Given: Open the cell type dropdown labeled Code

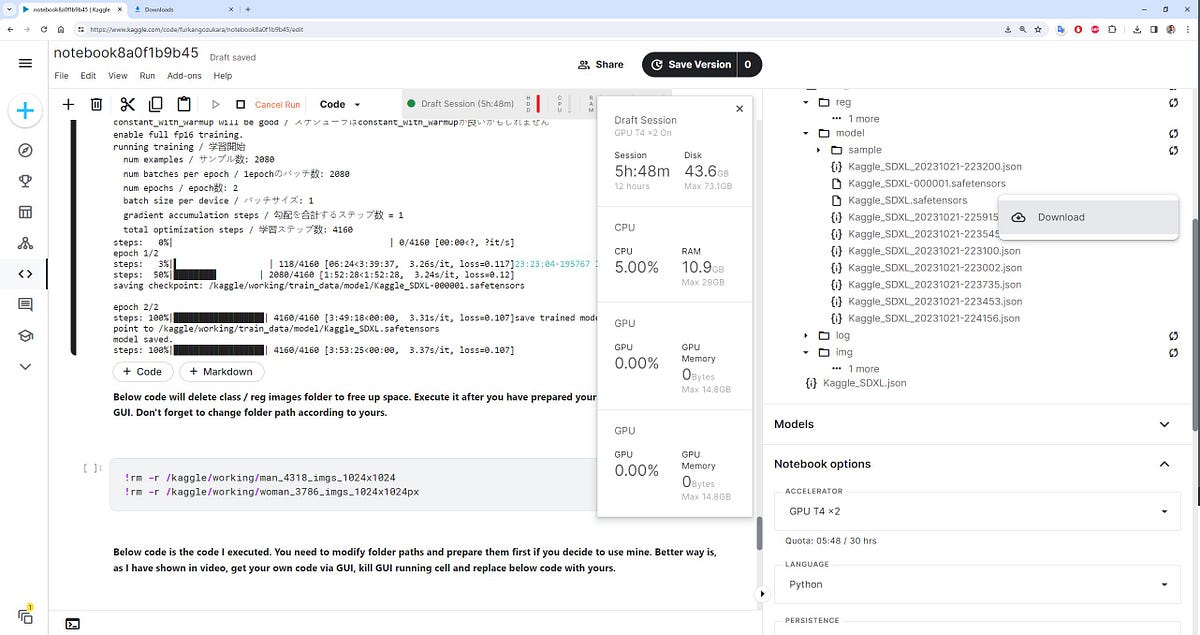Looking at the screenshot, I should point(339,103).
